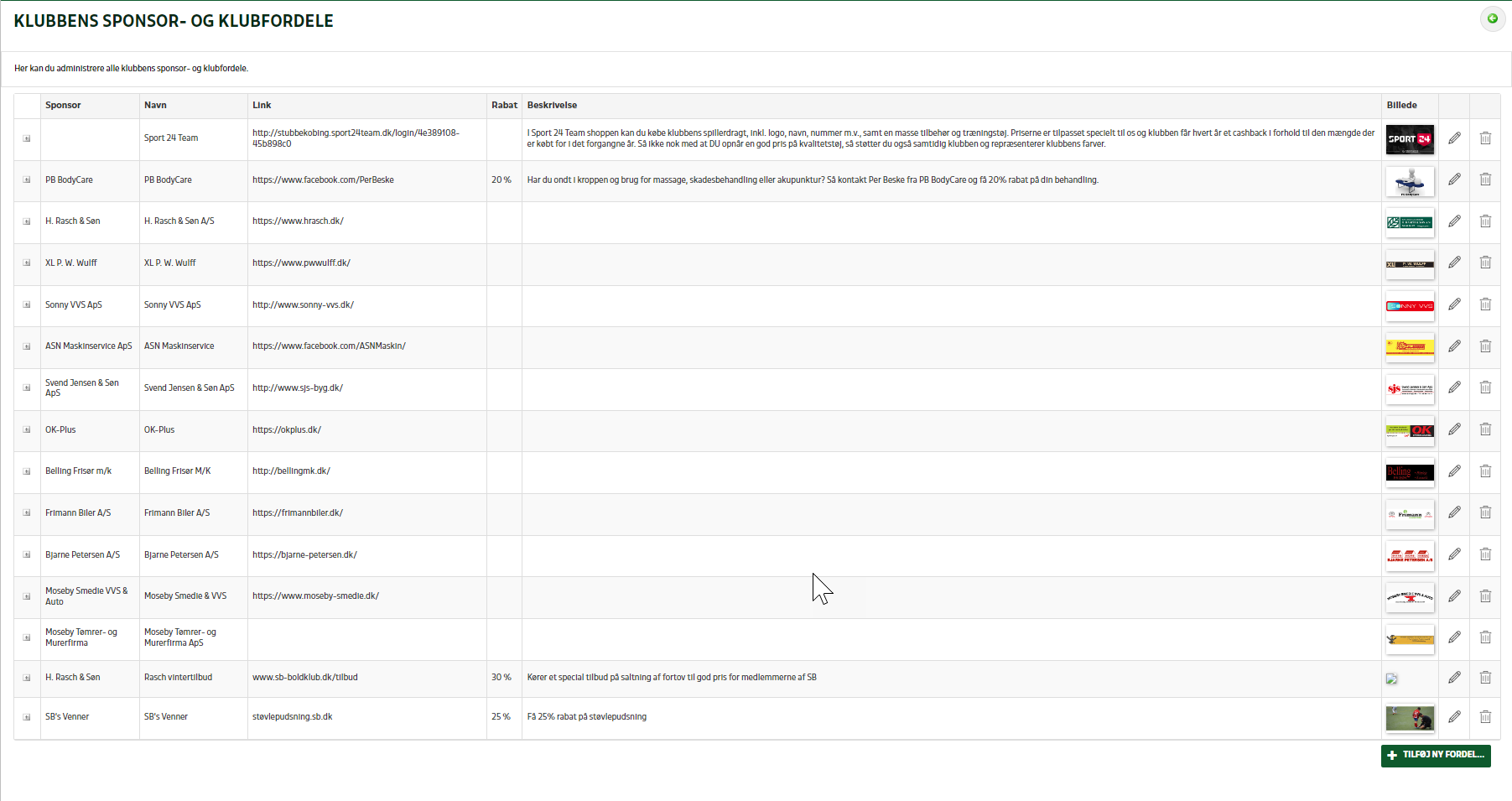Edit the XL P. W. Wulff row

[1454, 262]
